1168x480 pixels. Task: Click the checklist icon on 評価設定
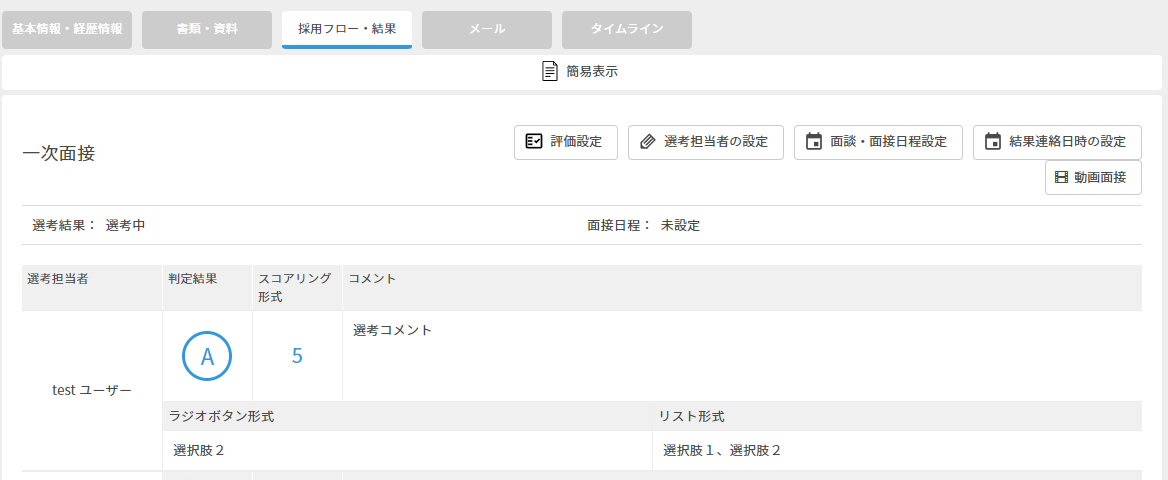pos(533,142)
